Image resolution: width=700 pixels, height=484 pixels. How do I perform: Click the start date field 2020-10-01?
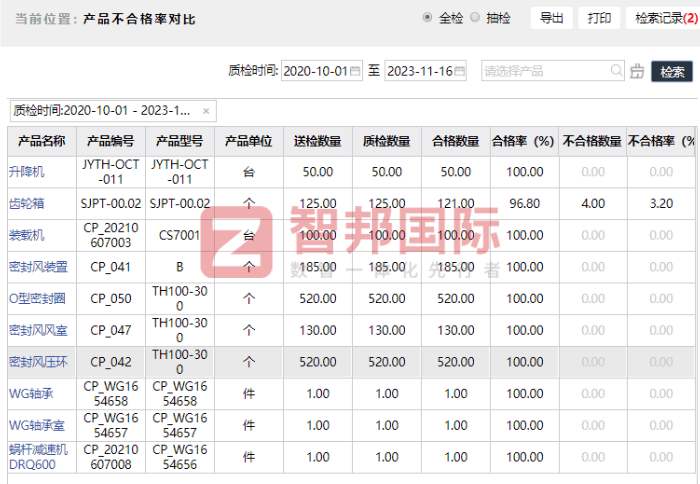point(314,72)
